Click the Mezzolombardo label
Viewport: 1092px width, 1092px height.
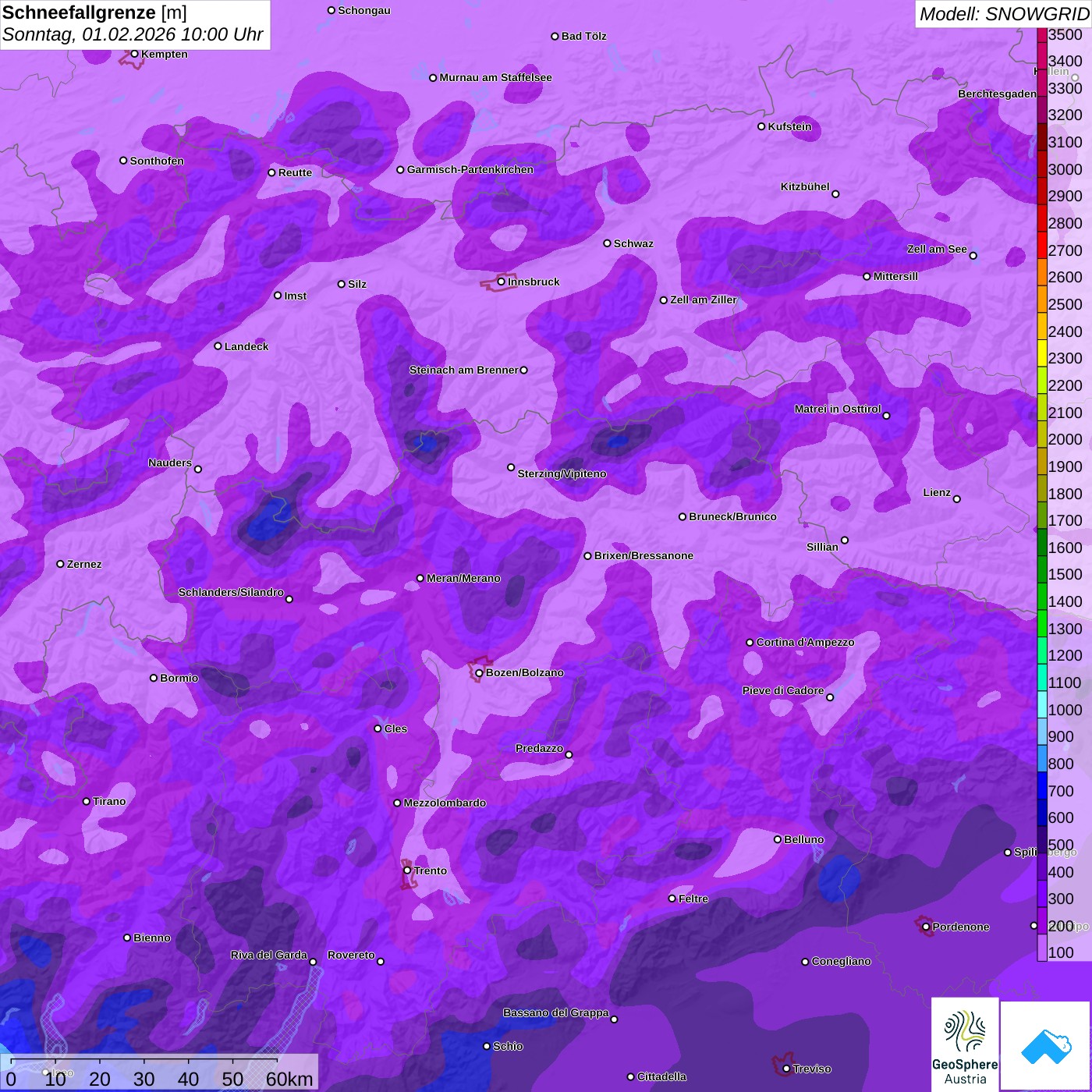coord(445,803)
